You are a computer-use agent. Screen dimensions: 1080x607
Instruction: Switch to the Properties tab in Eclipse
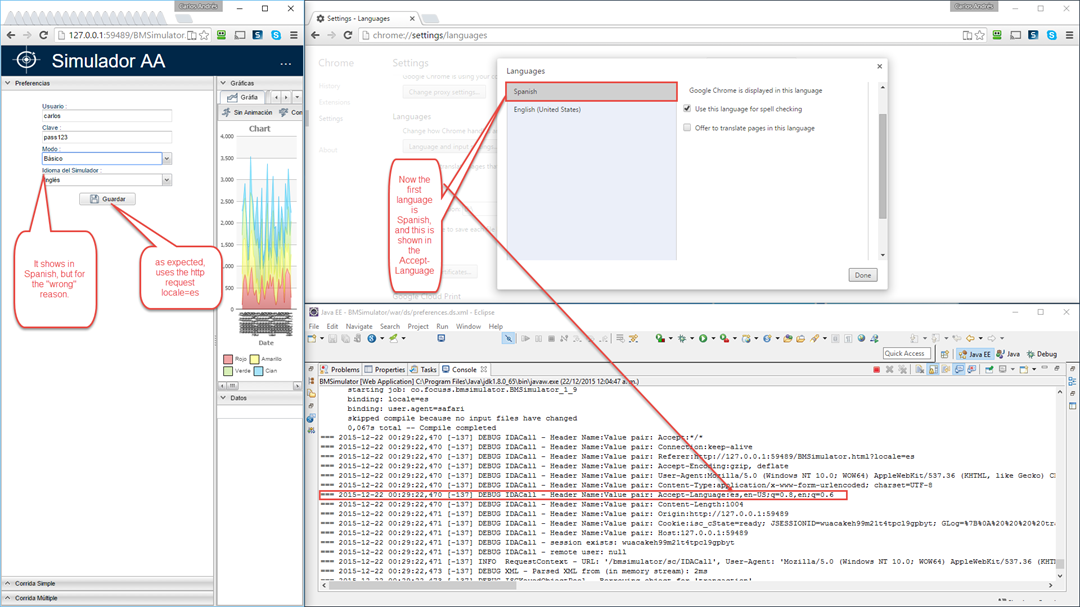coord(385,369)
